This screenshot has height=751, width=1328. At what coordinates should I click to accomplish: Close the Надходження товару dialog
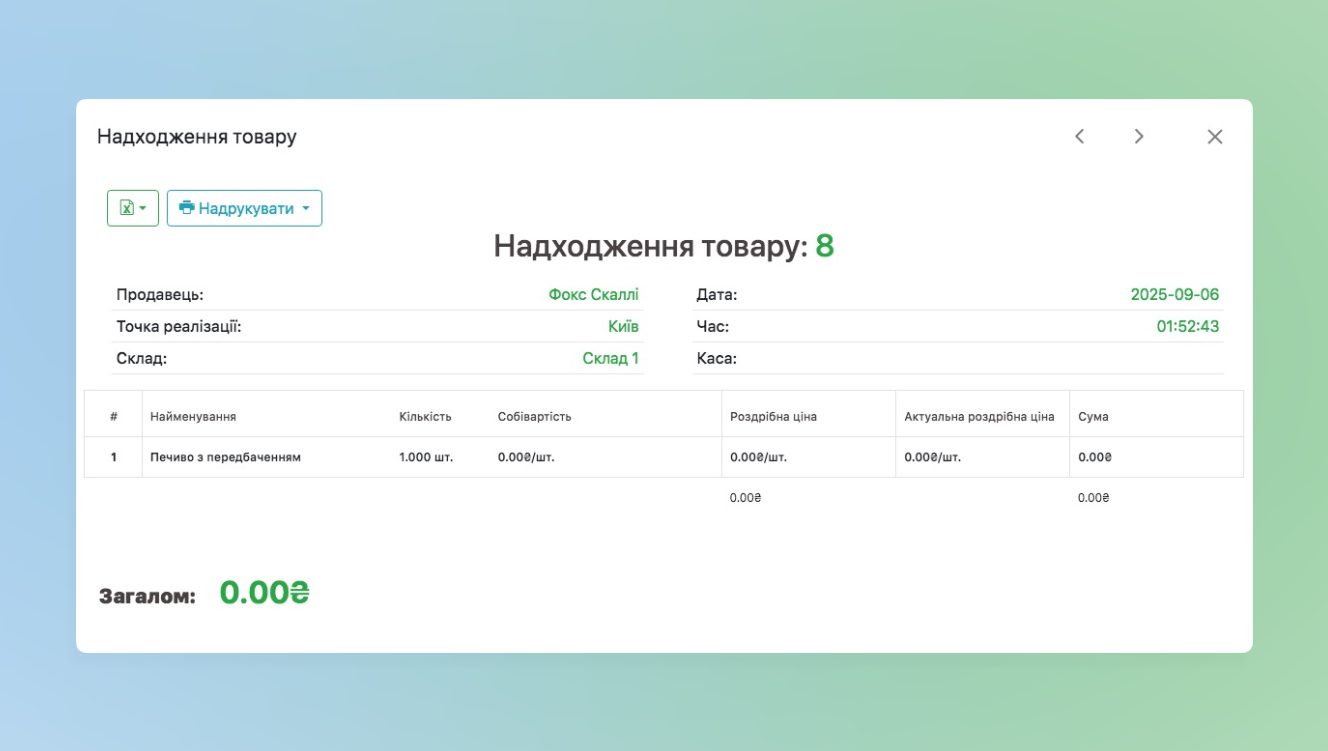1214,137
